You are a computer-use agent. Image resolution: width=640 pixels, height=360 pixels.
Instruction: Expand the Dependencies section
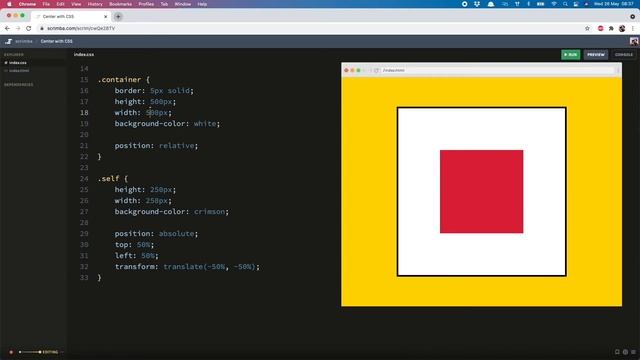(19, 84)
